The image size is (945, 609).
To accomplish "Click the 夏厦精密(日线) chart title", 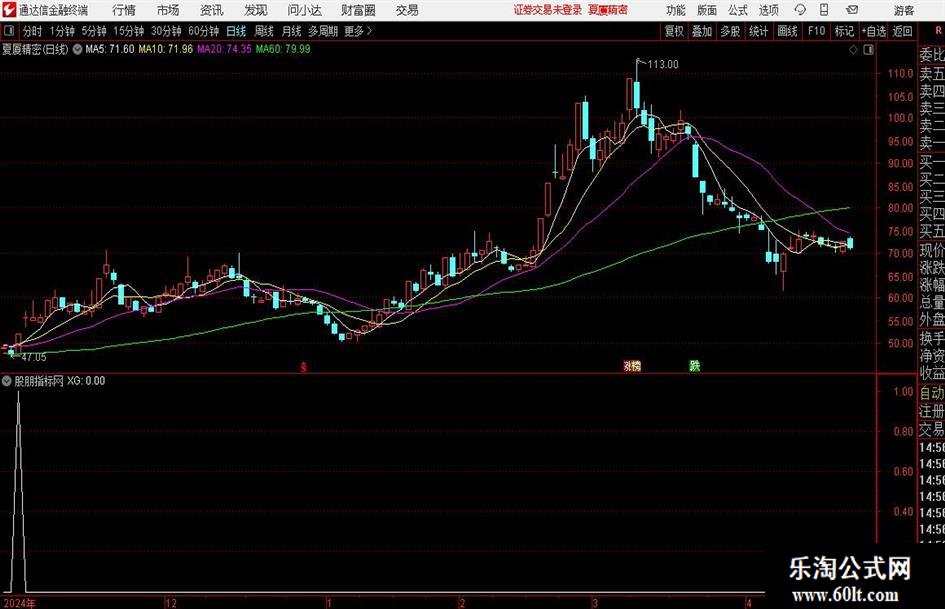I will tap(35, 49).
